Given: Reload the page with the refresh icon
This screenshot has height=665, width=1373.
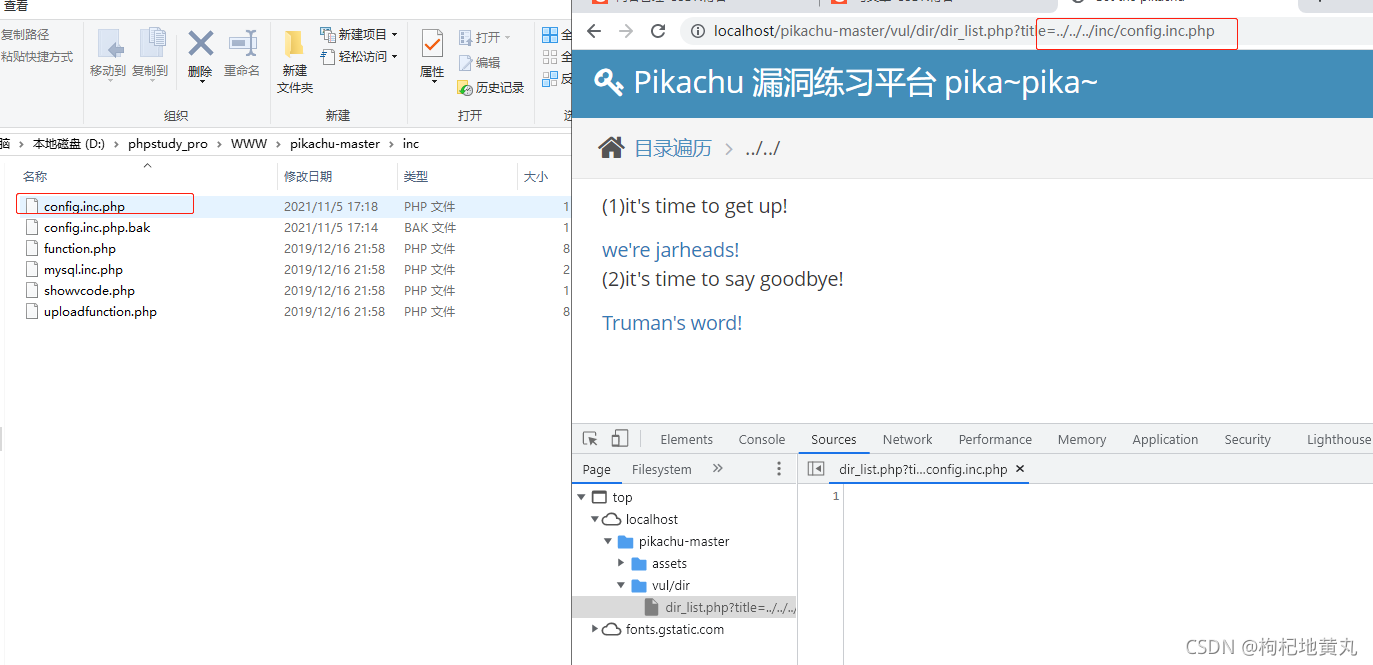Looking at the screenshot, I should (x=658, y=31).
